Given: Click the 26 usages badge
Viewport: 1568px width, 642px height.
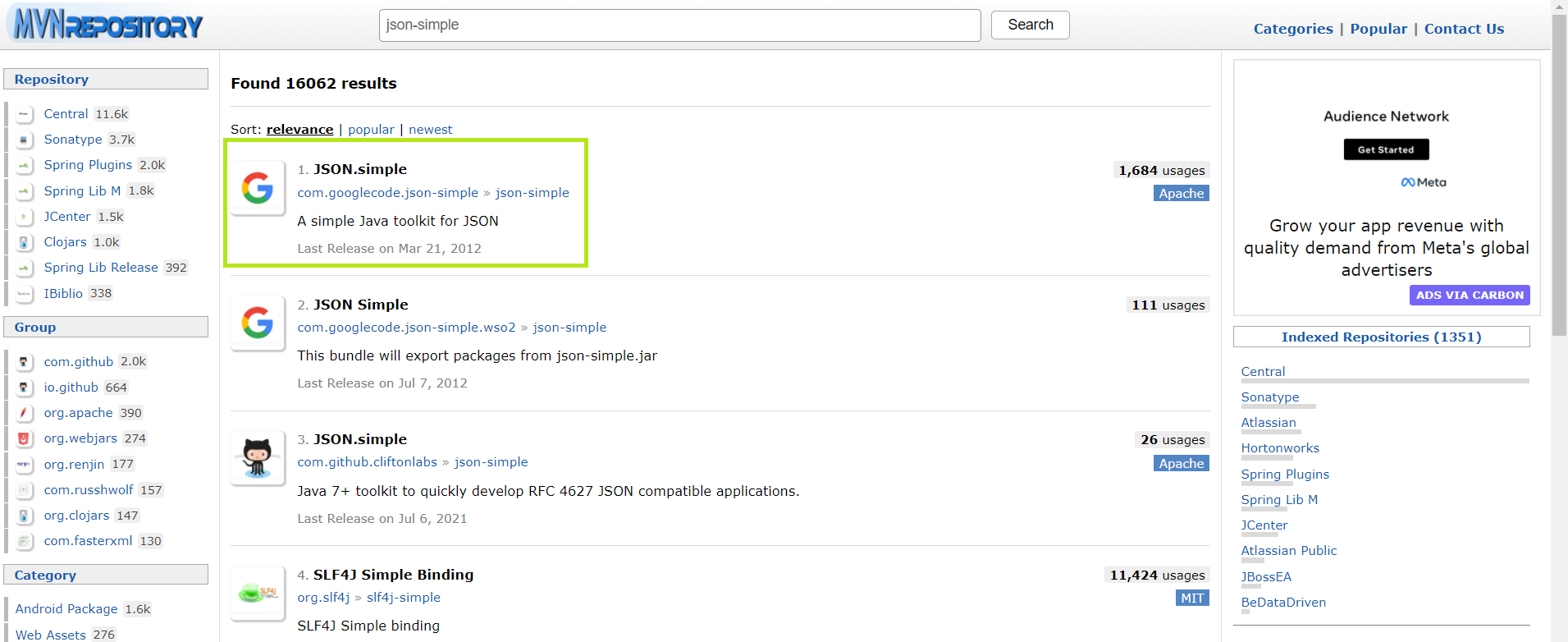Looking at the screenshot, I should (x=1173, y=440).
